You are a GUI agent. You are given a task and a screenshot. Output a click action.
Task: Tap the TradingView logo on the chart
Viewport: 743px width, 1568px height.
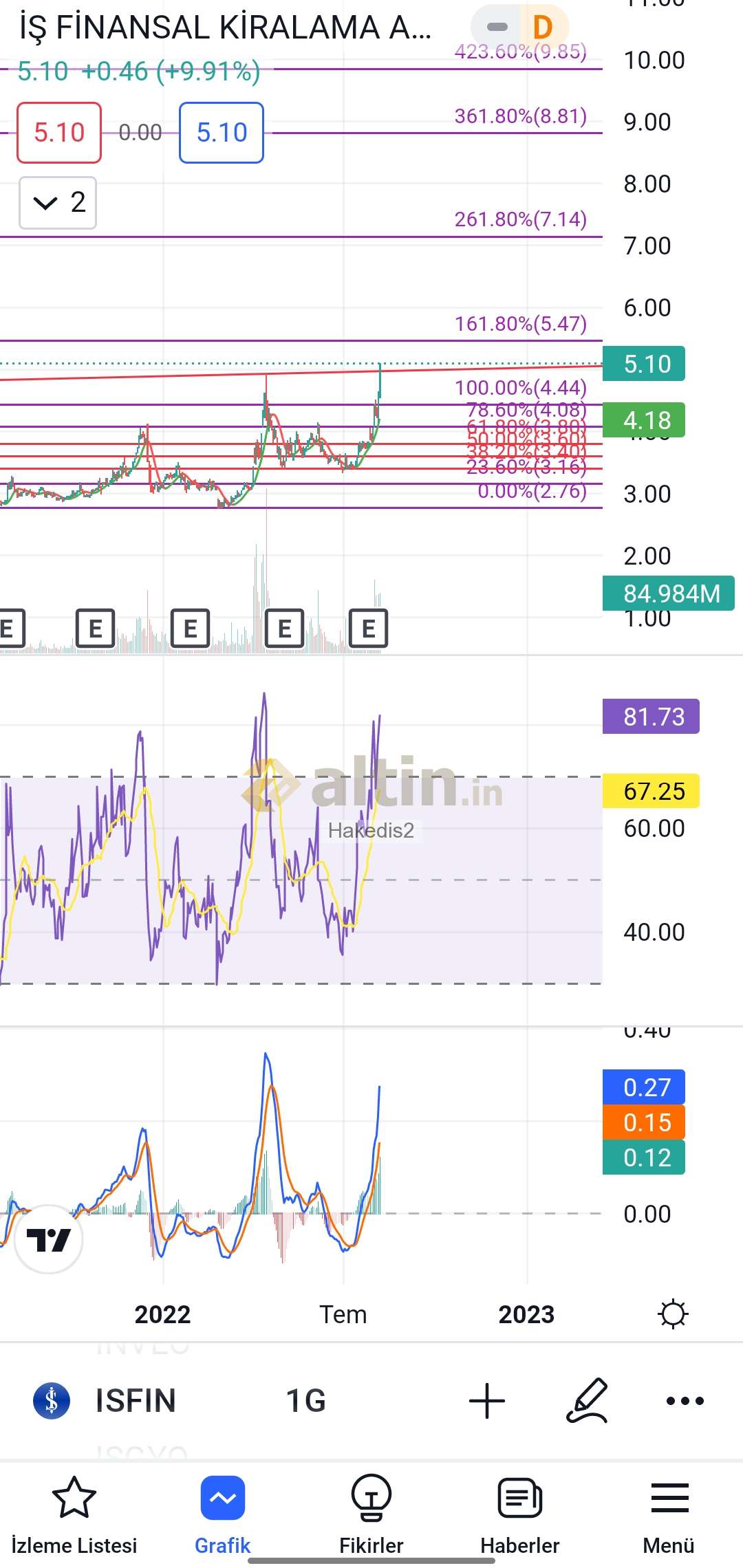point(48,1239)
